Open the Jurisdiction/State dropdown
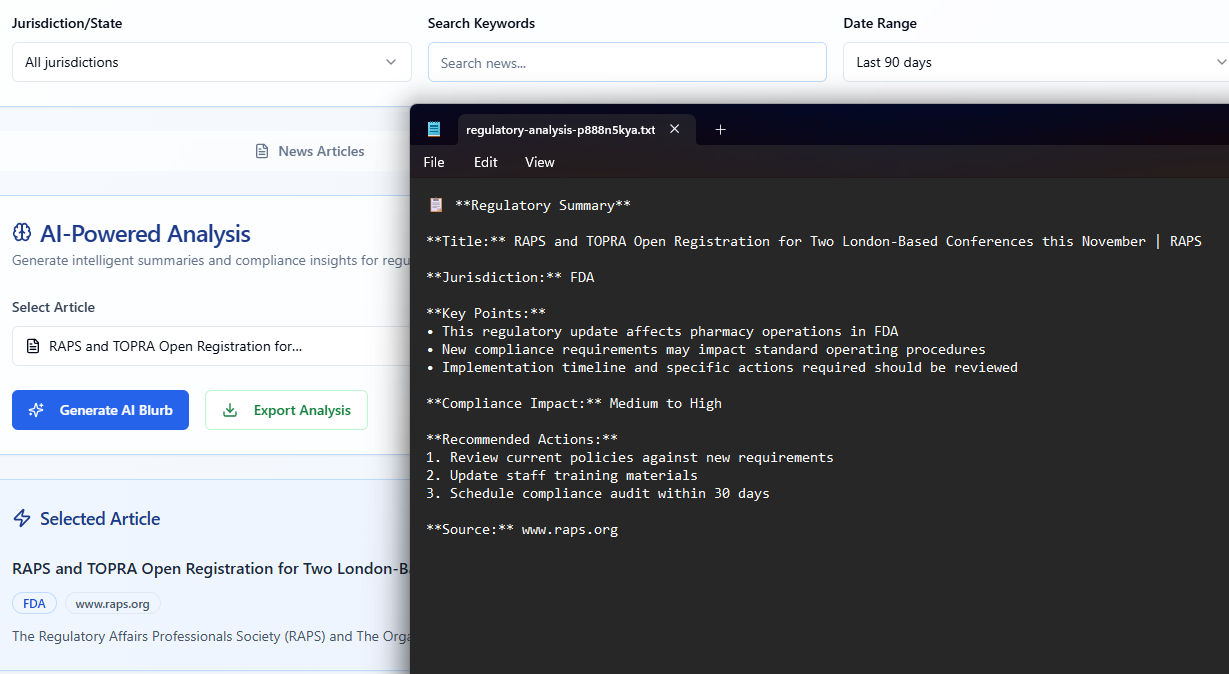Image resolution: width=1229 pixels, height=674 pixels. [211, 62]
